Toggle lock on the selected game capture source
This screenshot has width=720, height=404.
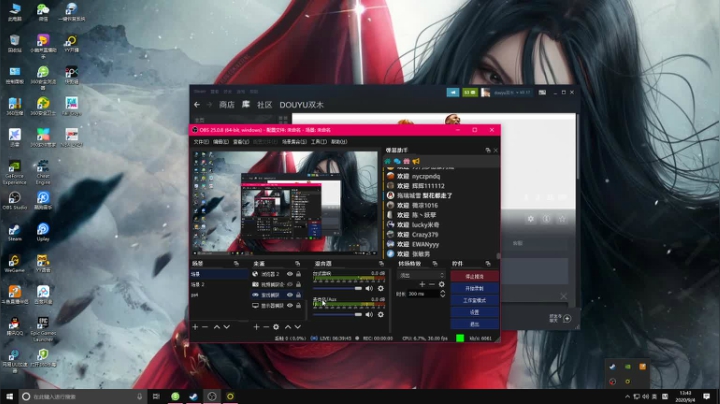[298, 295]
